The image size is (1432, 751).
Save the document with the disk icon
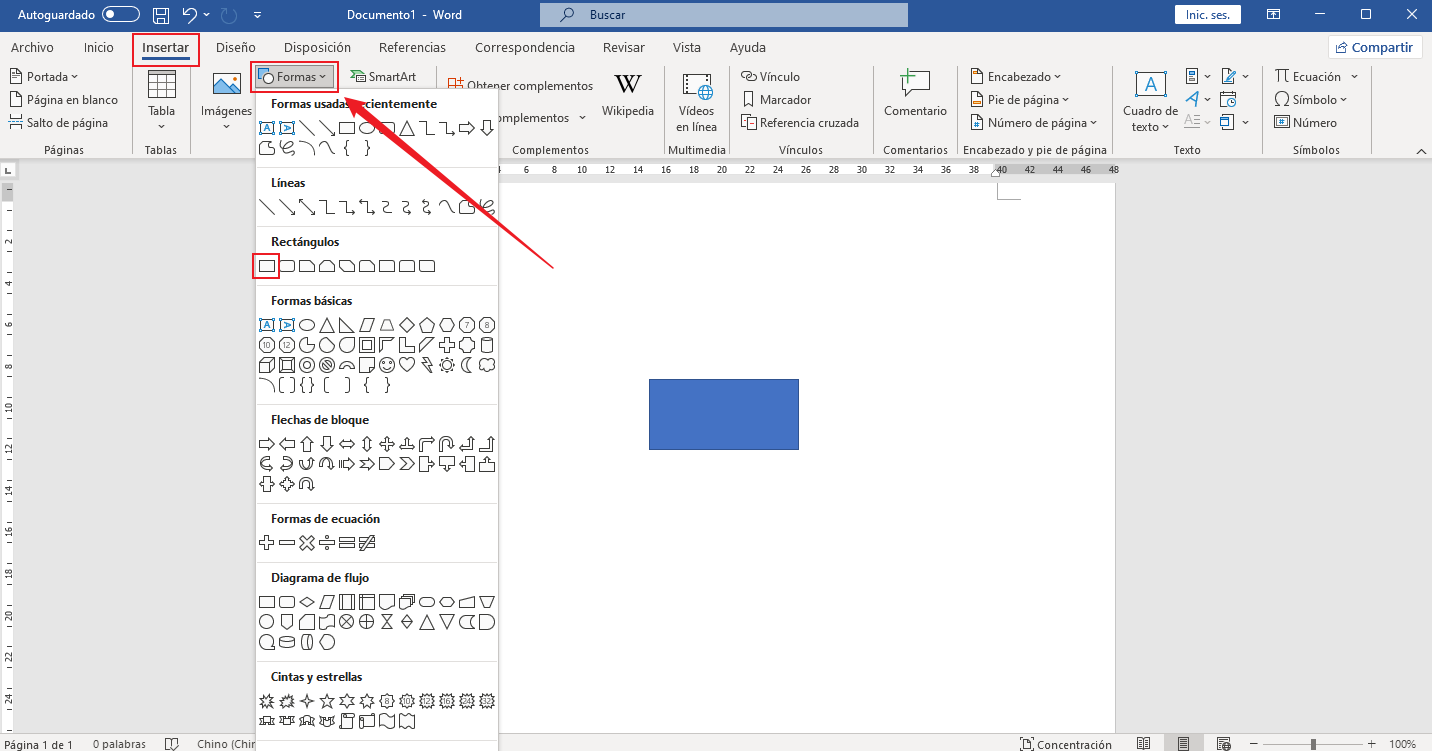[x=161, y=15]
